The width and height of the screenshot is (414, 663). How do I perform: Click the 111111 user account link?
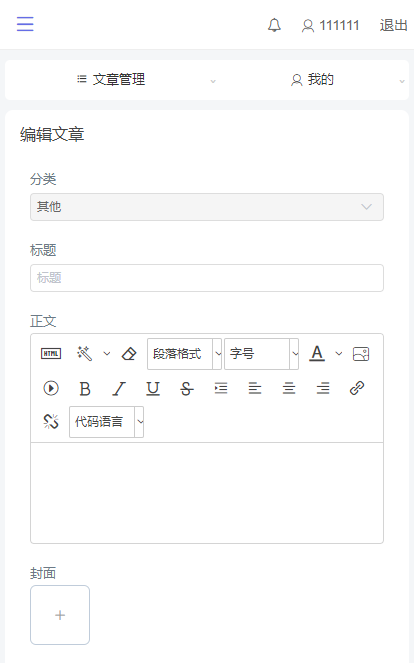[x=330, y=25]
